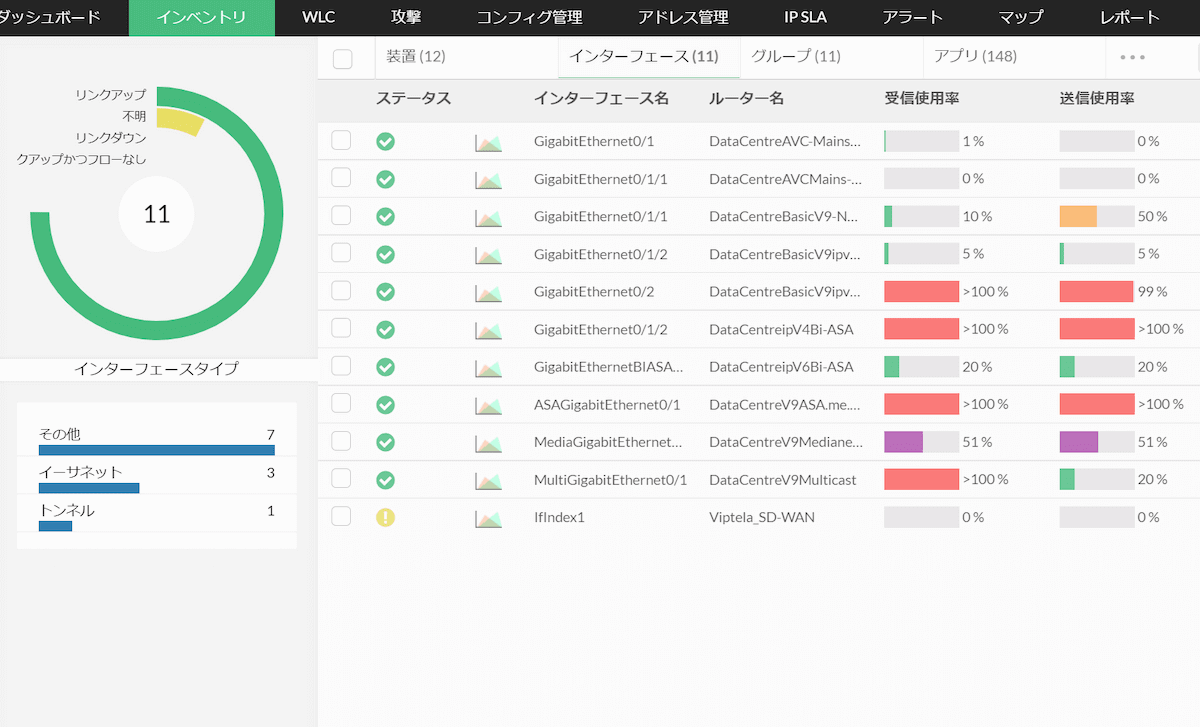Click the yellow warning status icon for IfIndex1
This screenshot has width=1200, height=727.
coord(385,517)
